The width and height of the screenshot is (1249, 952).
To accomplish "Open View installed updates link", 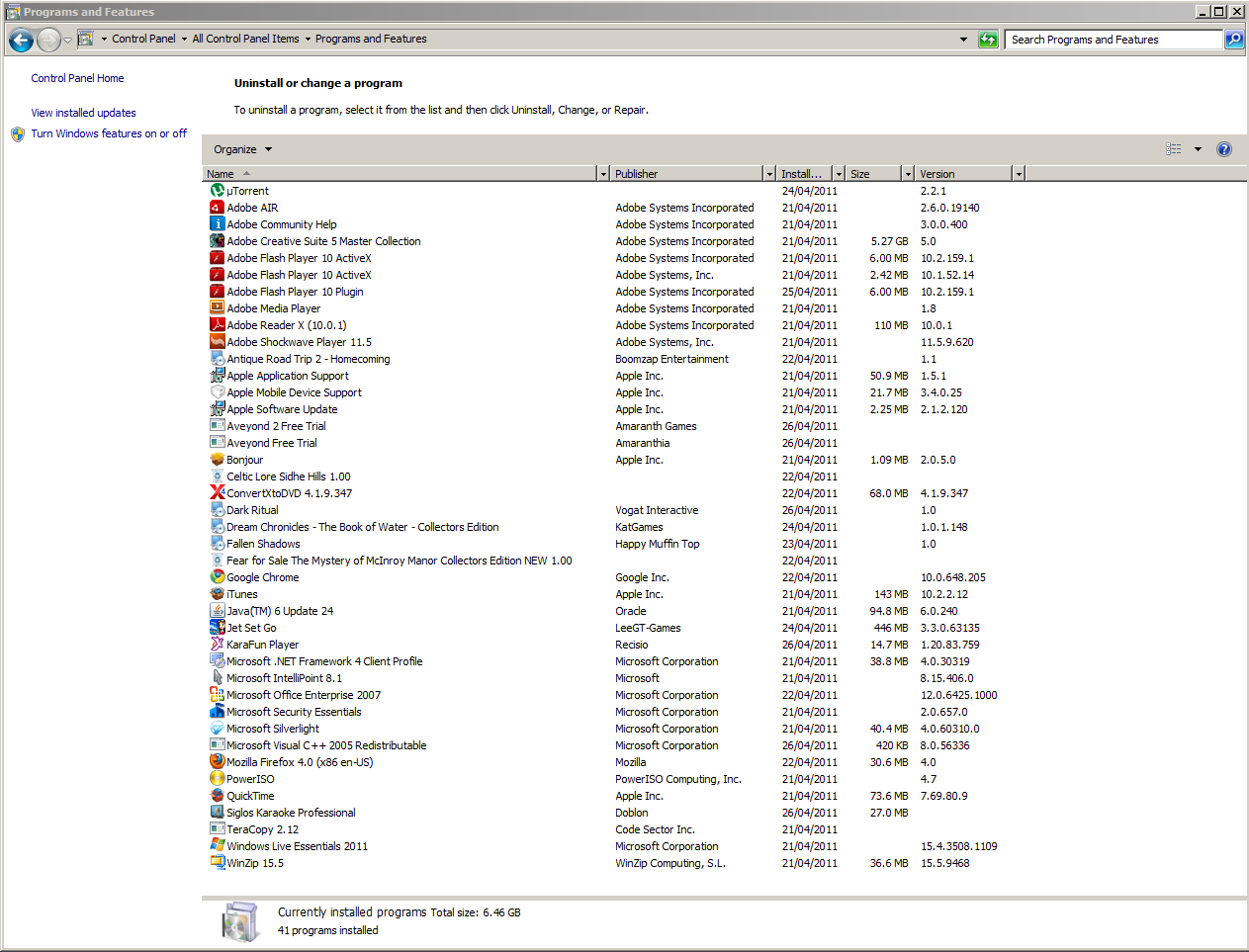I will tap(83, 113).
